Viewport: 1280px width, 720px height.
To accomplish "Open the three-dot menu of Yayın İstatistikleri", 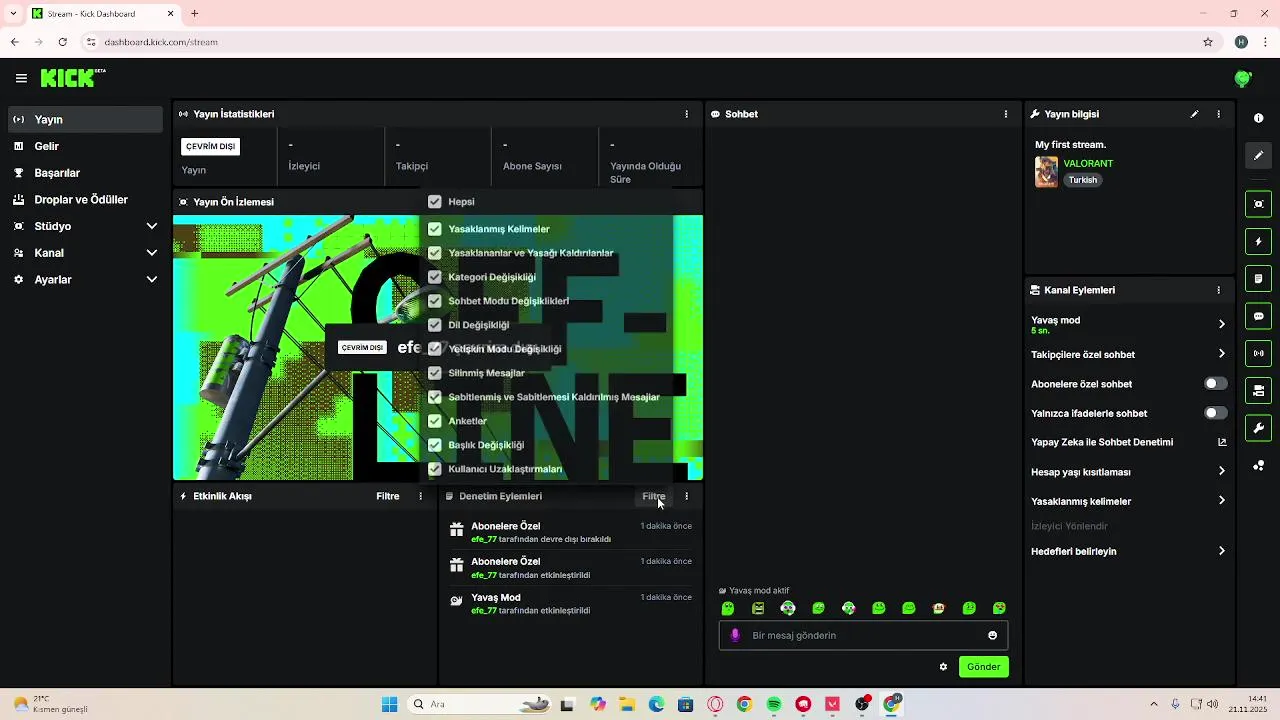I will pos(686,114).
